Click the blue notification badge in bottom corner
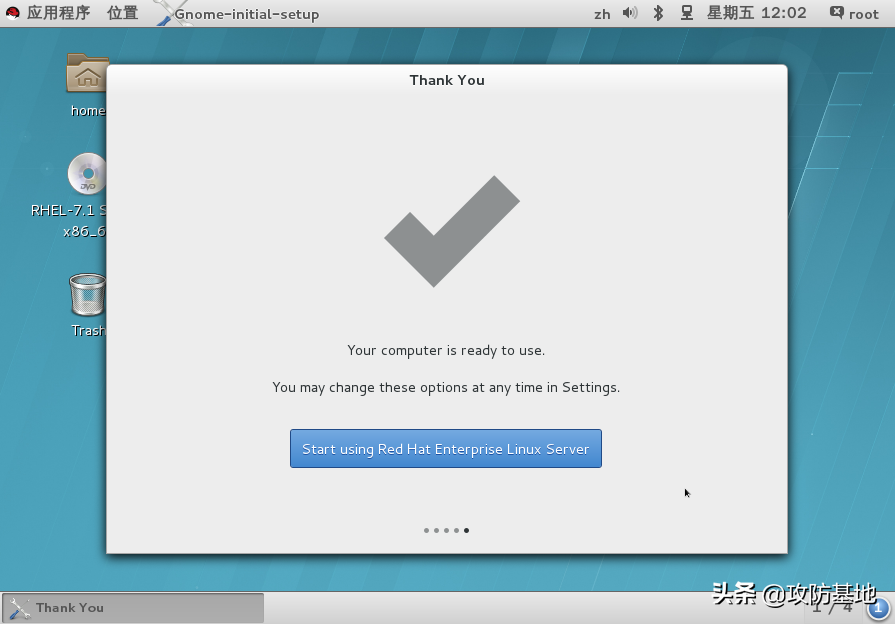 879,607
